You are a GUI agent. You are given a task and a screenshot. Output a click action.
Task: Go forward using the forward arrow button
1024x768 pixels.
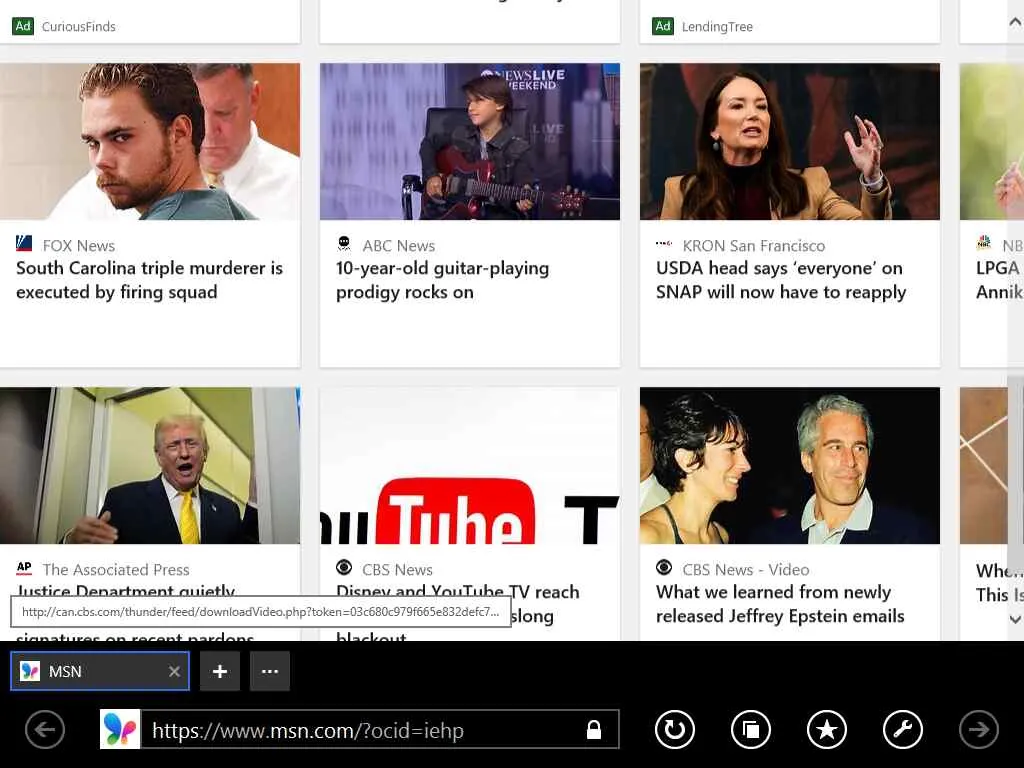tap(978, 729)
